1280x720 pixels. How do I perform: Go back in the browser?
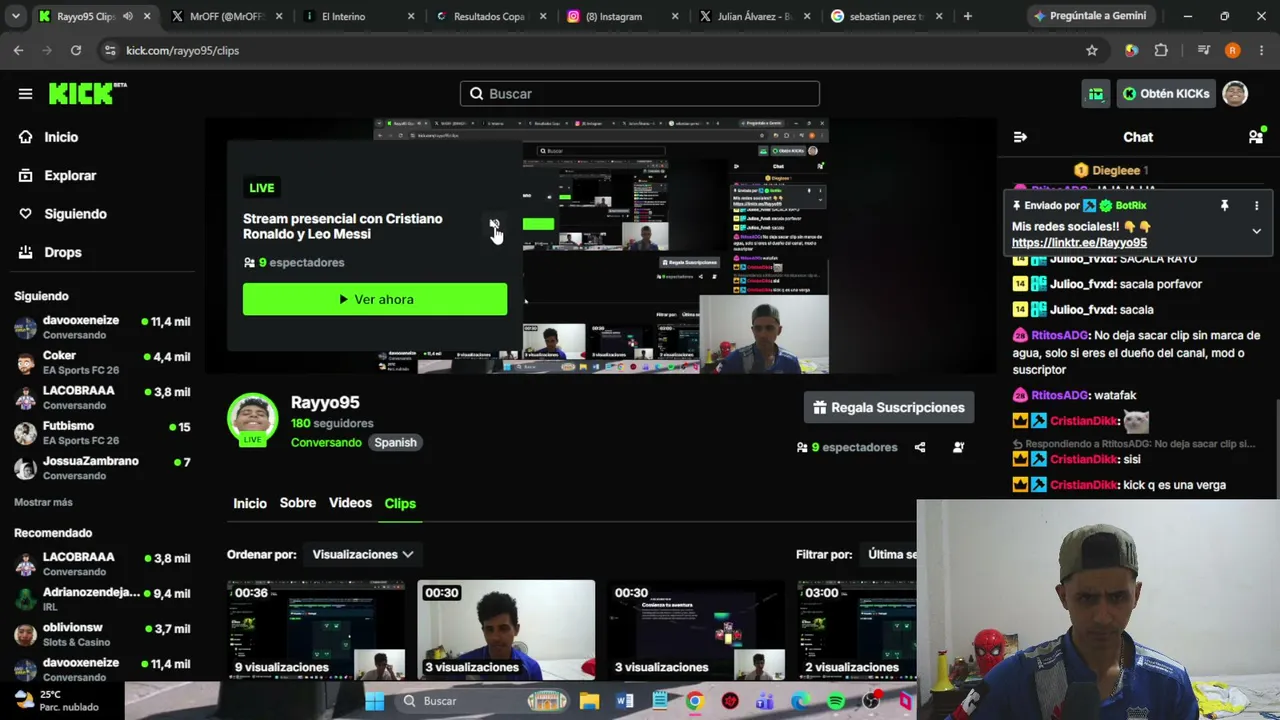click(18, 50)
